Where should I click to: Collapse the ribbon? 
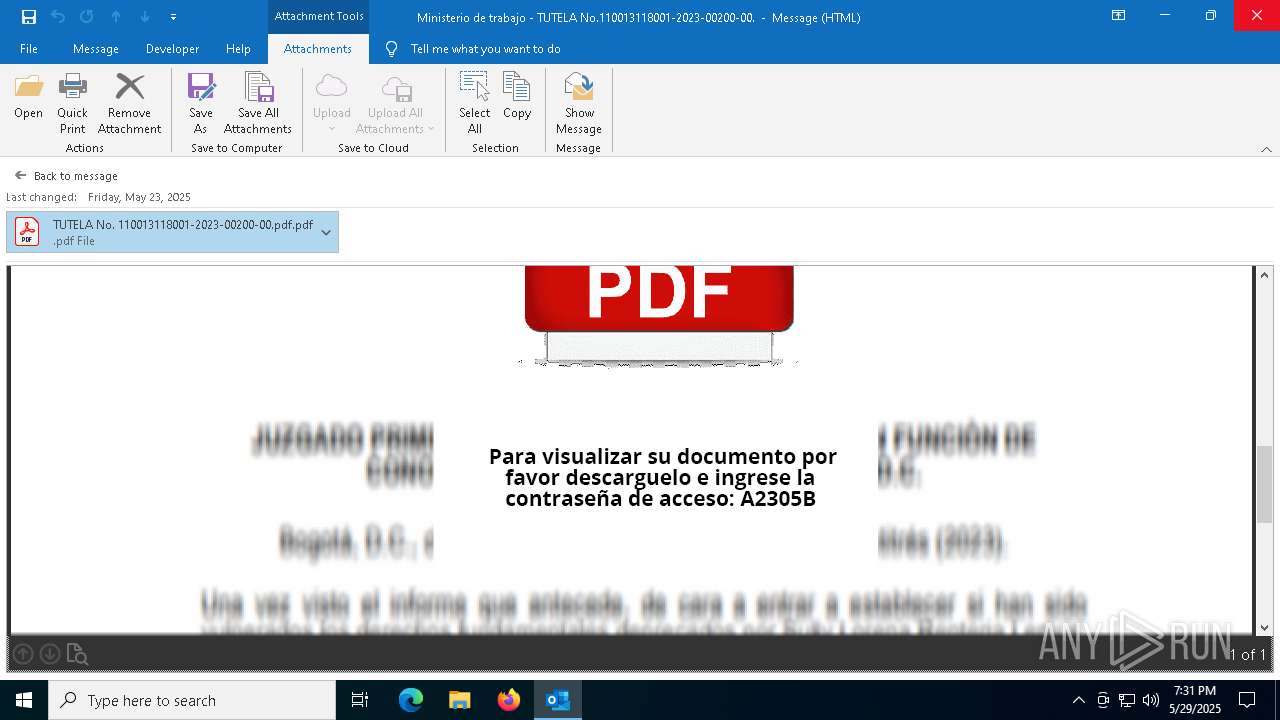[1266, 149]
